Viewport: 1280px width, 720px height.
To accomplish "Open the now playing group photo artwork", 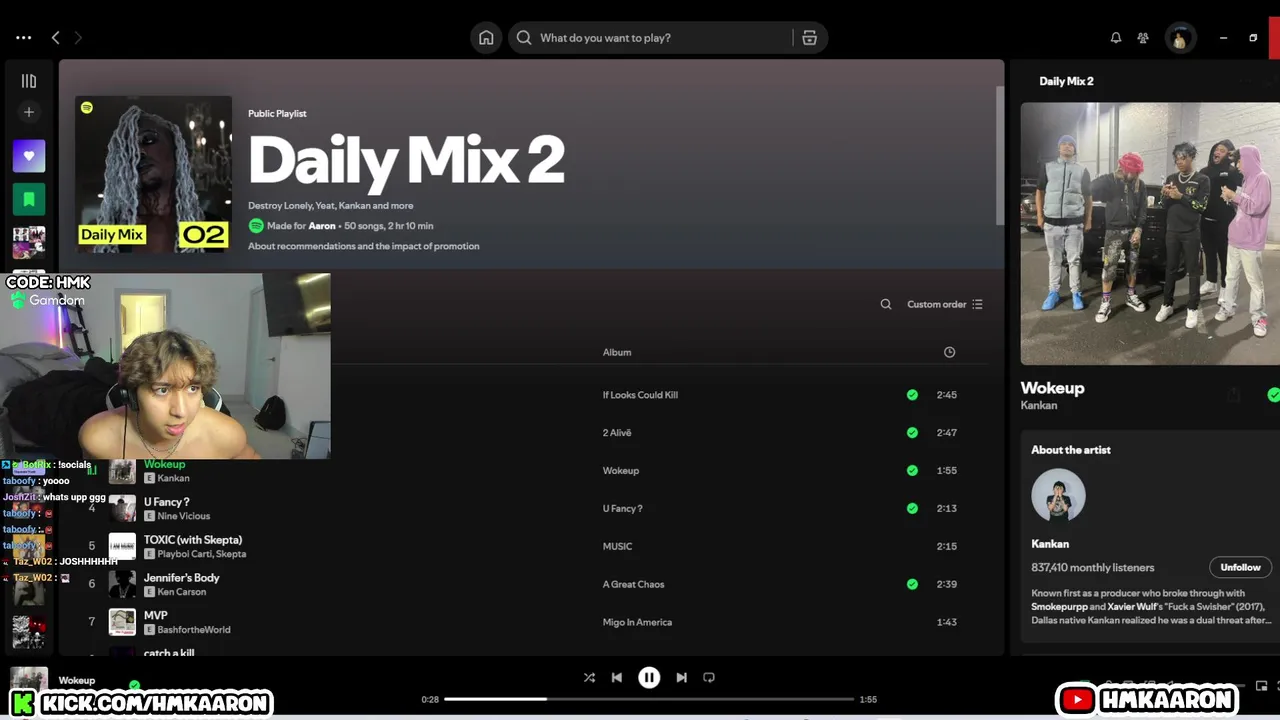I will pyautogui.click(x=1150, y=234).
